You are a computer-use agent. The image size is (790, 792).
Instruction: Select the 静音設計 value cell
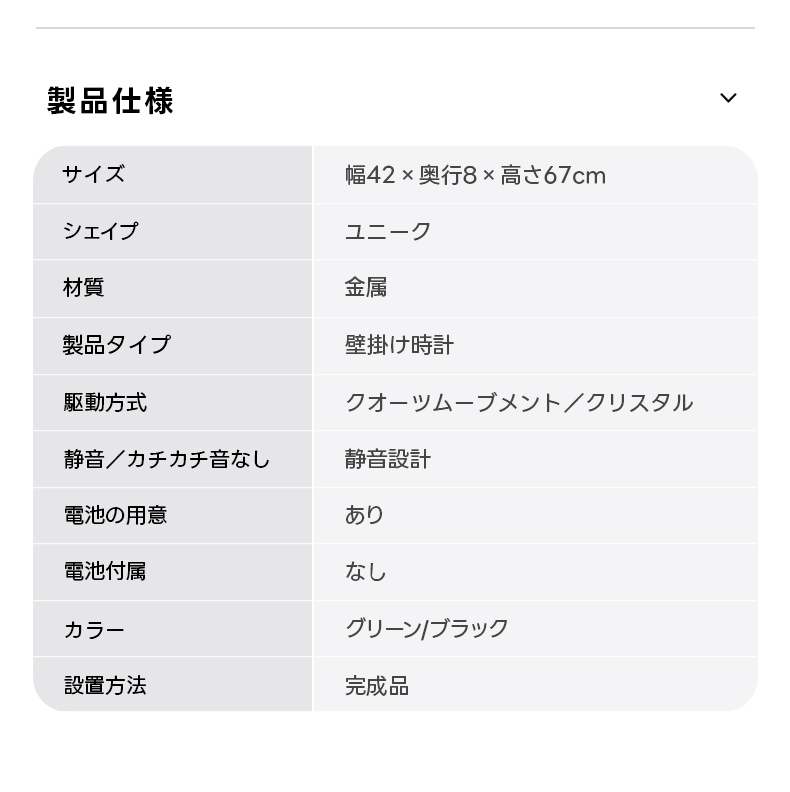(x=388, y=459)
